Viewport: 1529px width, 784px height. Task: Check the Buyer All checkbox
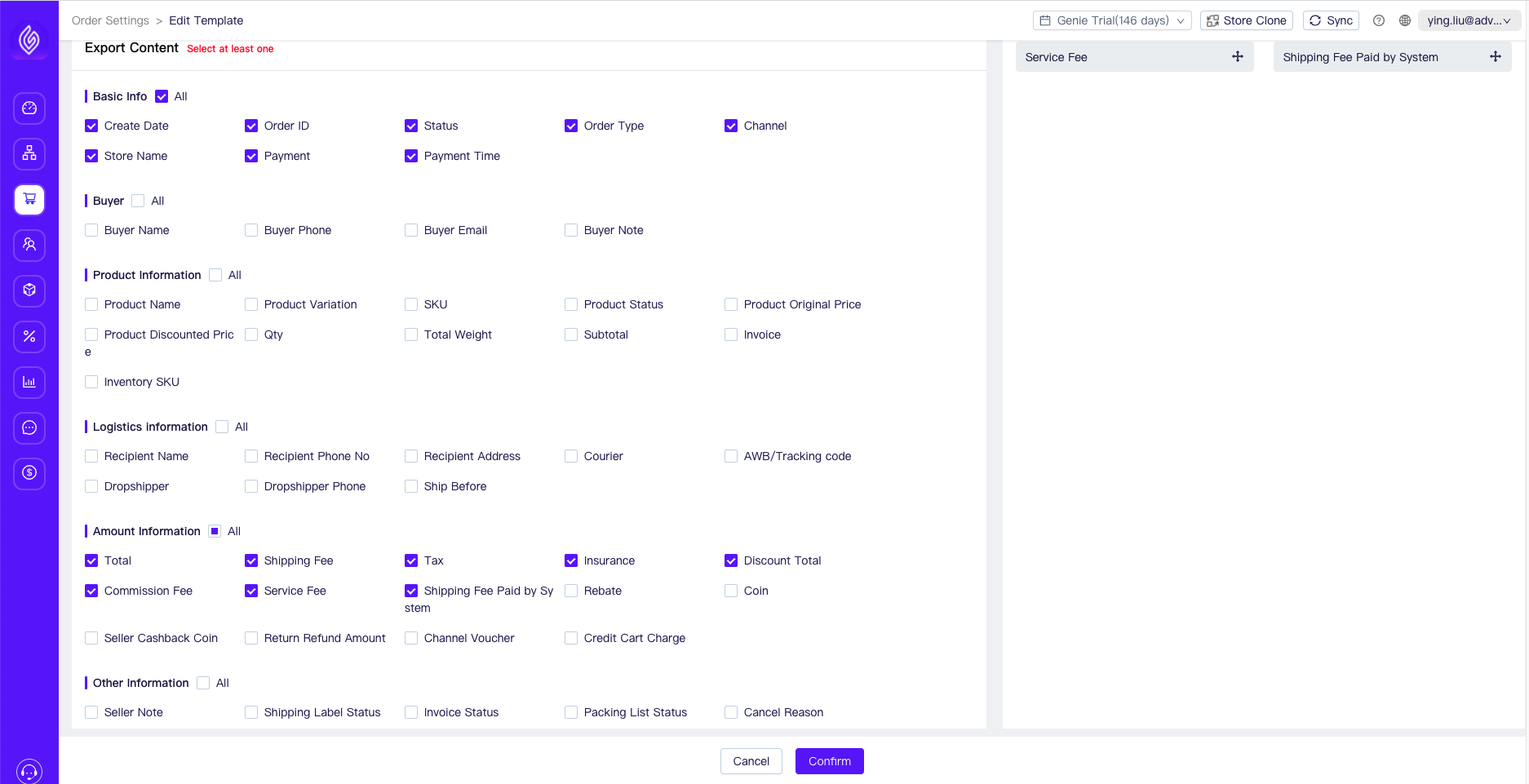(138, 201)
